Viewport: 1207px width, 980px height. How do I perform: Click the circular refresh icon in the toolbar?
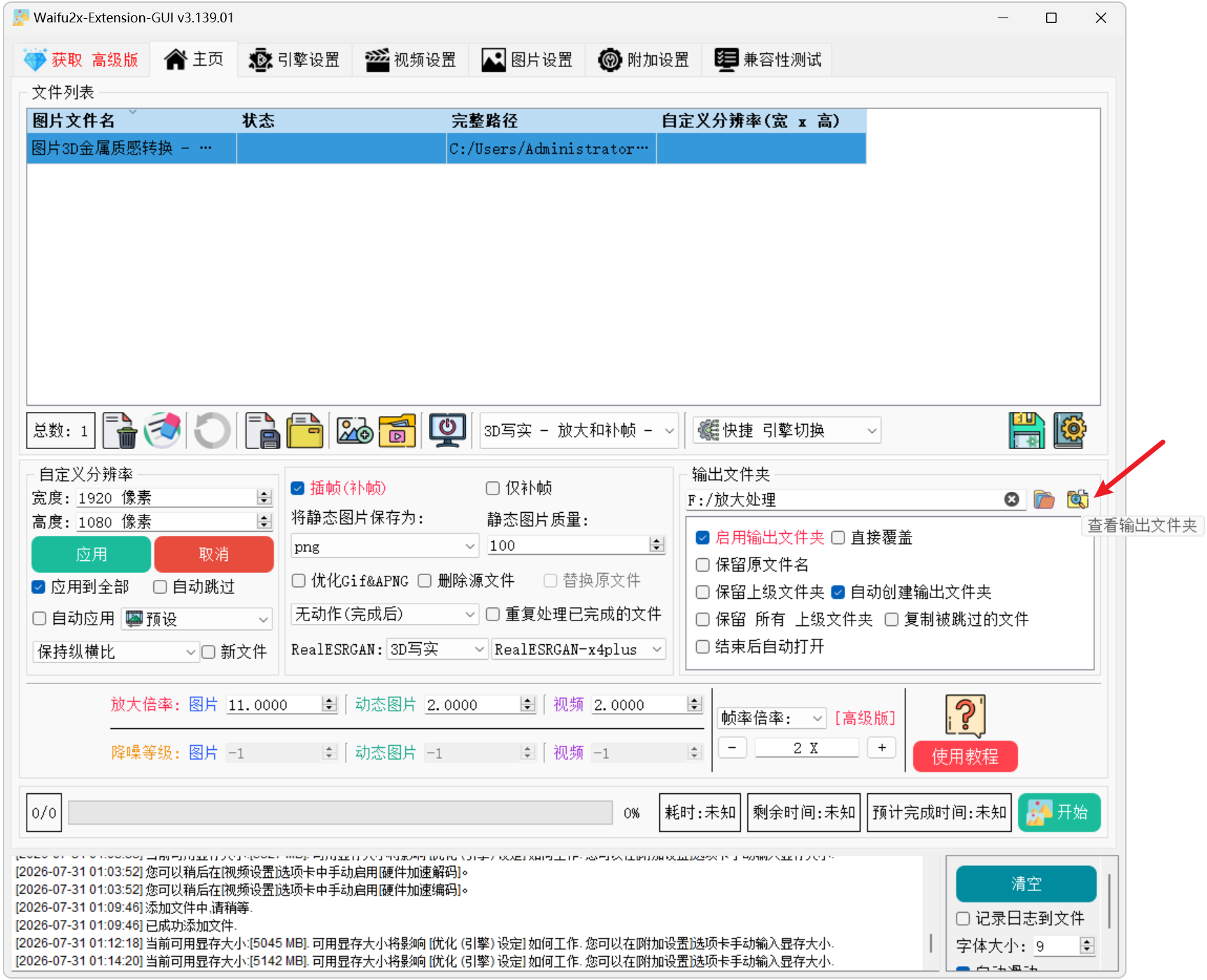point(212,430)
